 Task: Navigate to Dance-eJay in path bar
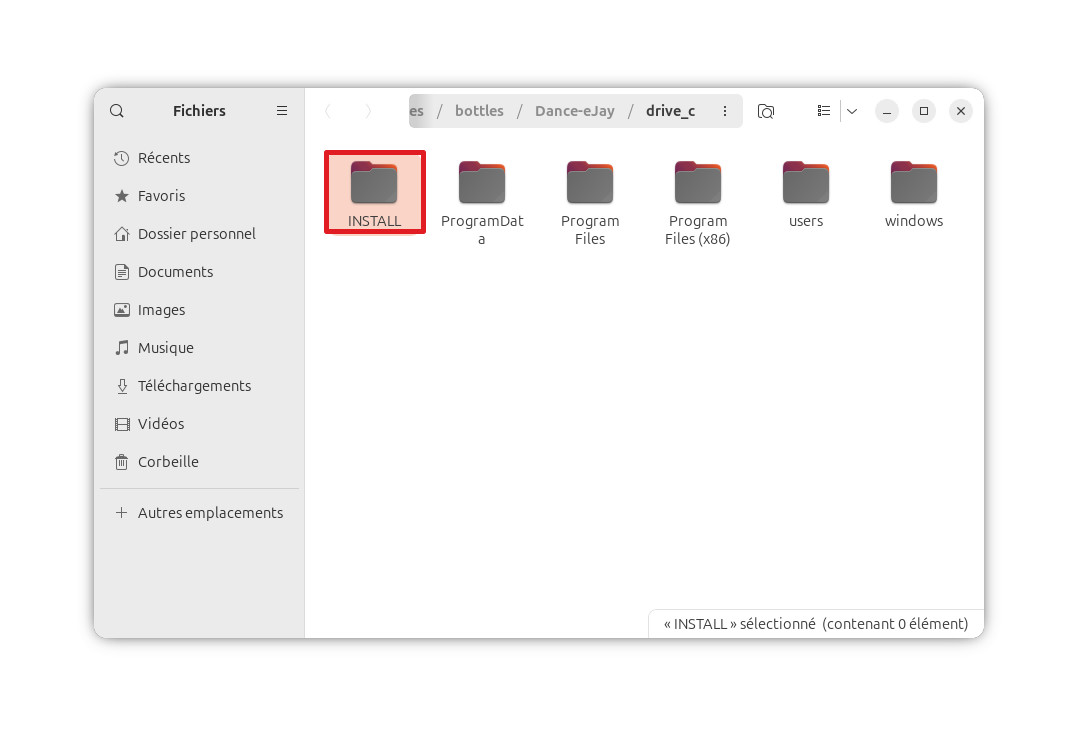(575, 111)
